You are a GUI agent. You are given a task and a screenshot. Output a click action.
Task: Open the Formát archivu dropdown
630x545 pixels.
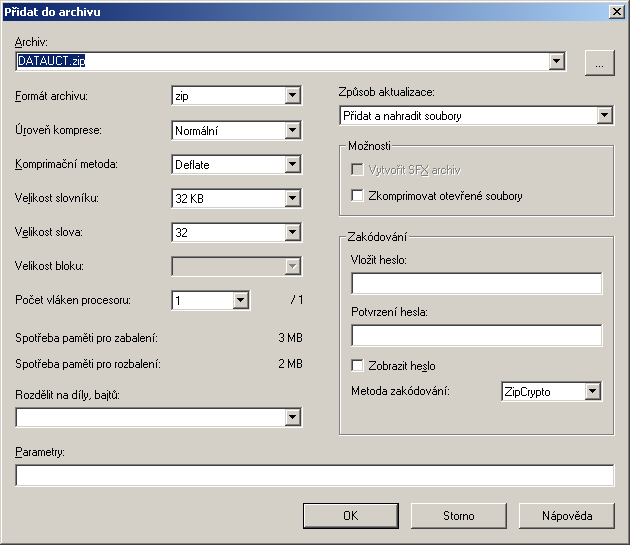point(292,96)
